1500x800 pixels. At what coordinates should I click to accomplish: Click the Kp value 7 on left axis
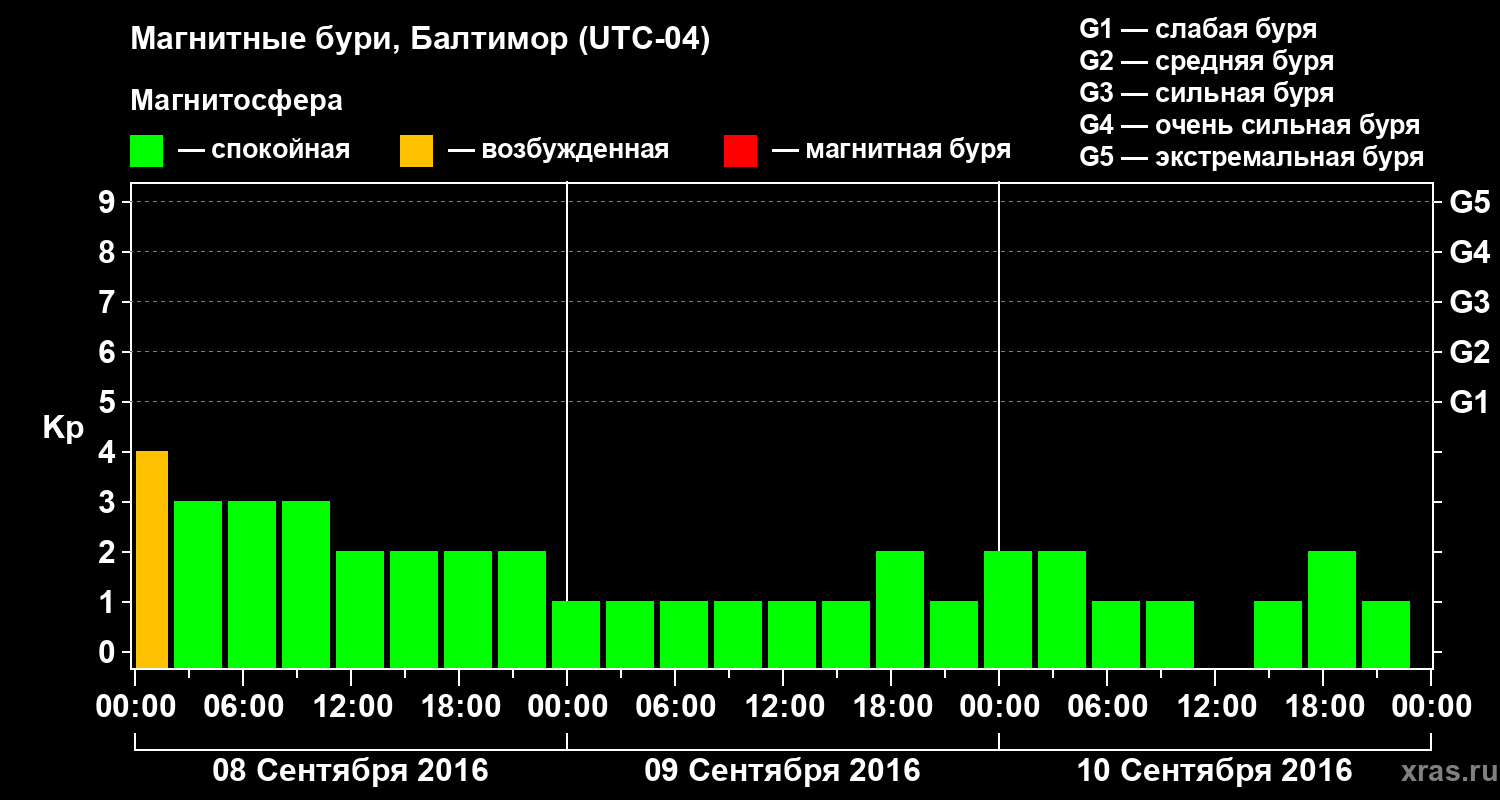pyautogui.click(x=108, y=303)
